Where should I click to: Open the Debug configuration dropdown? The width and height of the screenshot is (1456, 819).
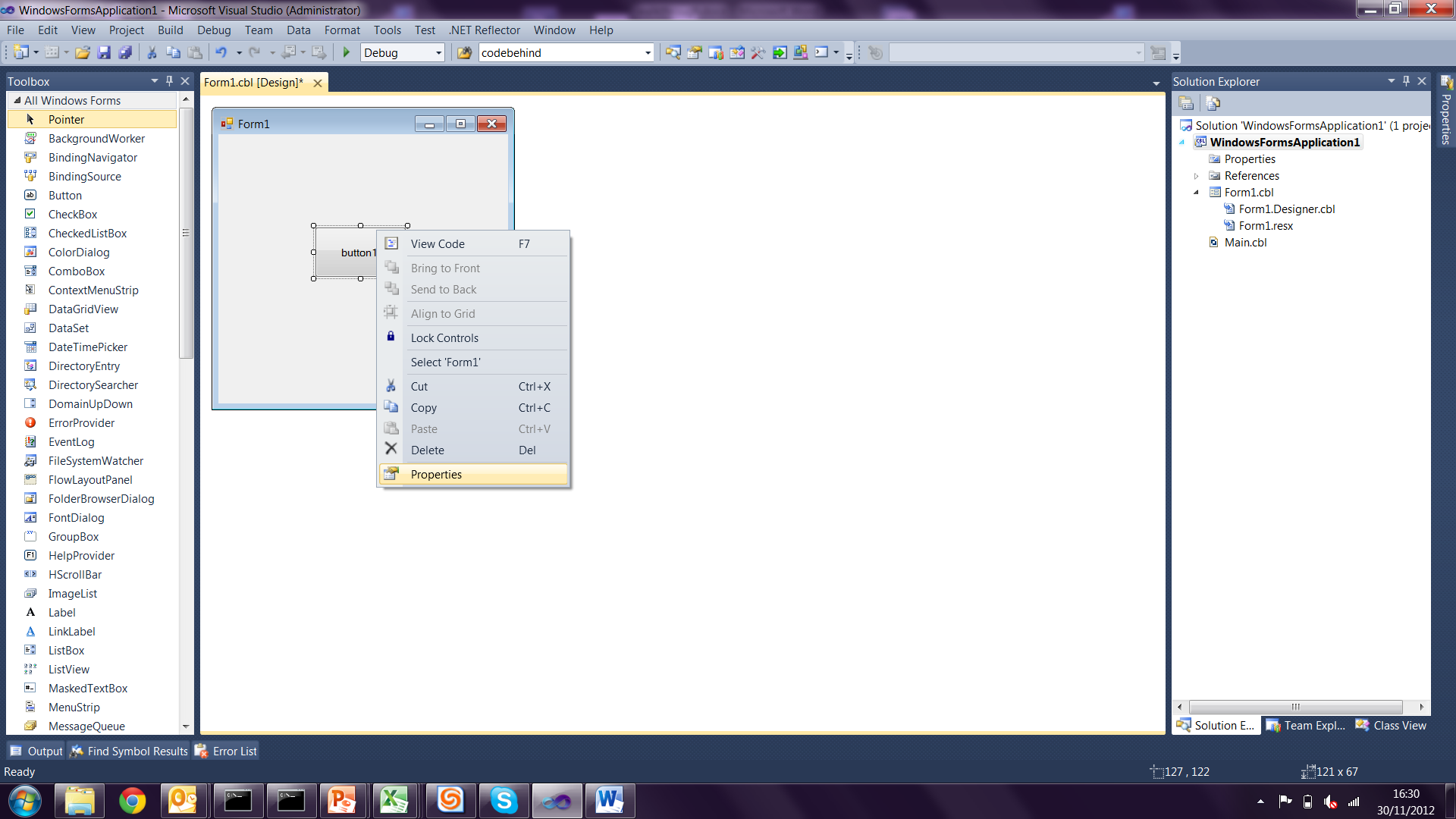pos(438,52)
